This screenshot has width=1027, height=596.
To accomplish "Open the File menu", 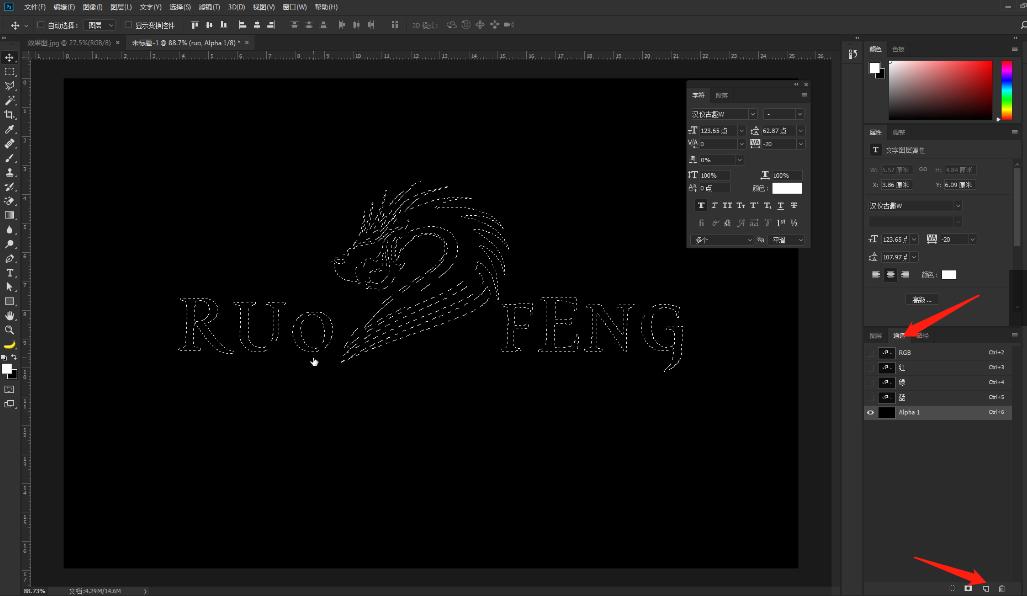I will click(35, 7).
